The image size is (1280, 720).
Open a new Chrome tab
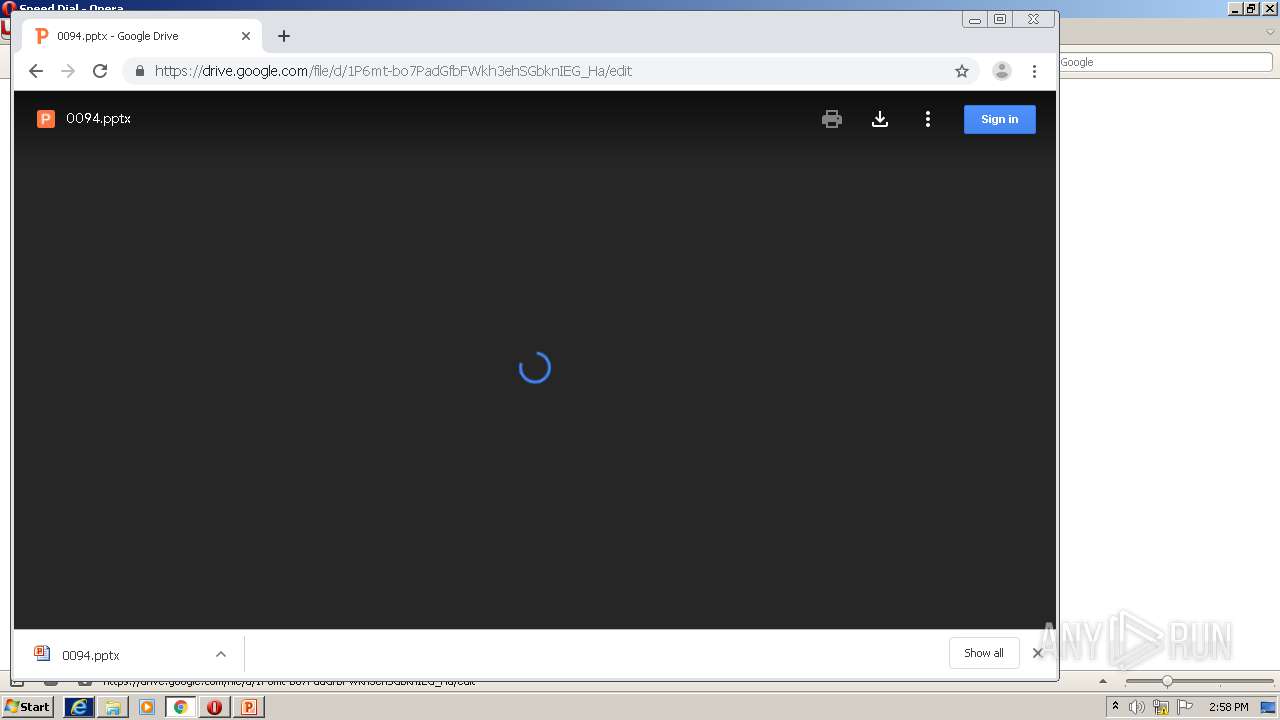(284, 36)
